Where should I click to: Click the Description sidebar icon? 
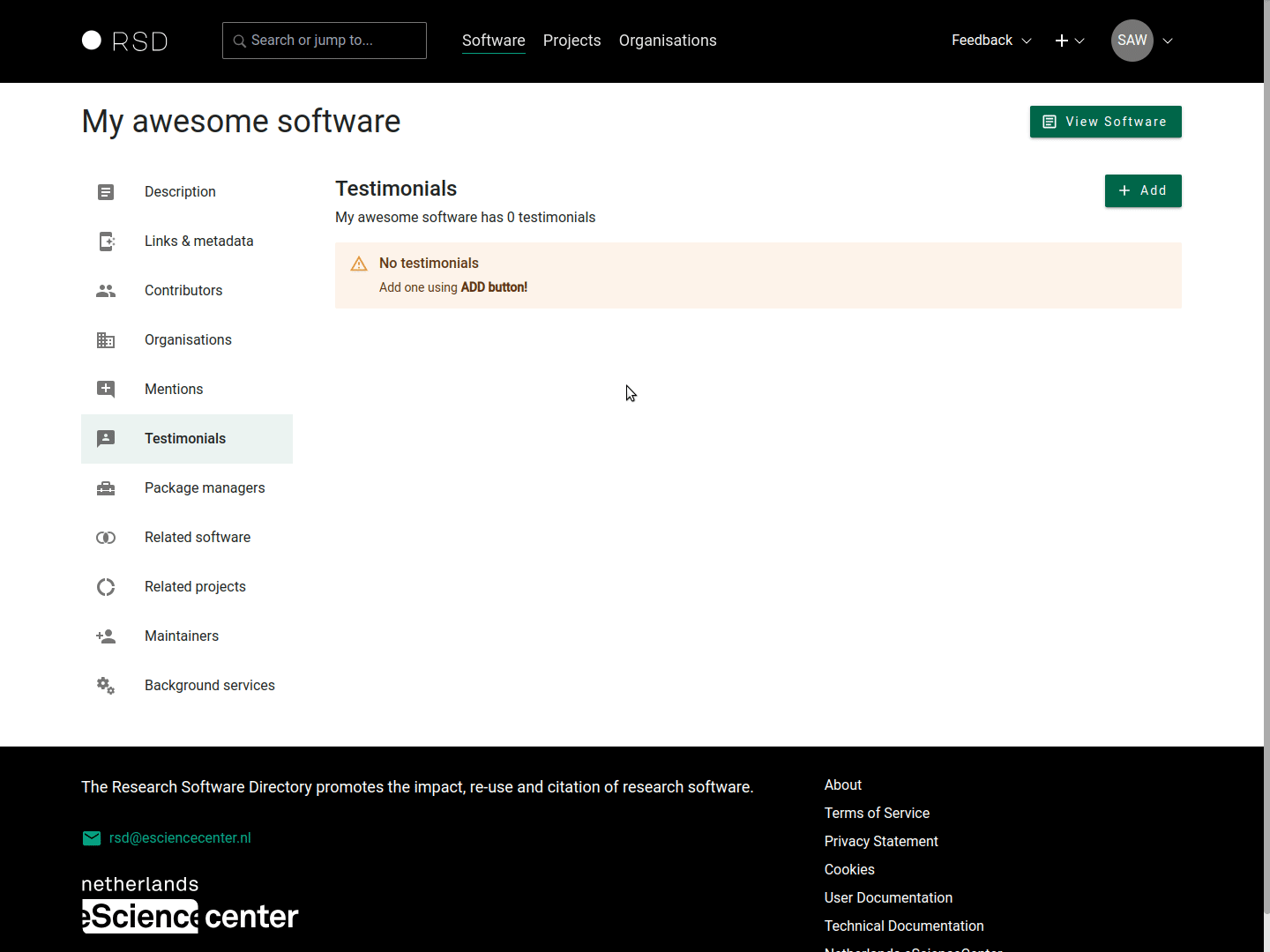point(106,192)
